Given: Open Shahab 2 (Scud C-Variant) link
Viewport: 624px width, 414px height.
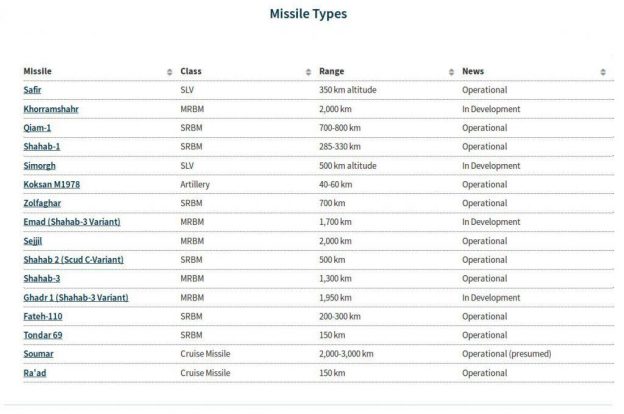Looking at the screenshot, I should (x=73, y=259).
